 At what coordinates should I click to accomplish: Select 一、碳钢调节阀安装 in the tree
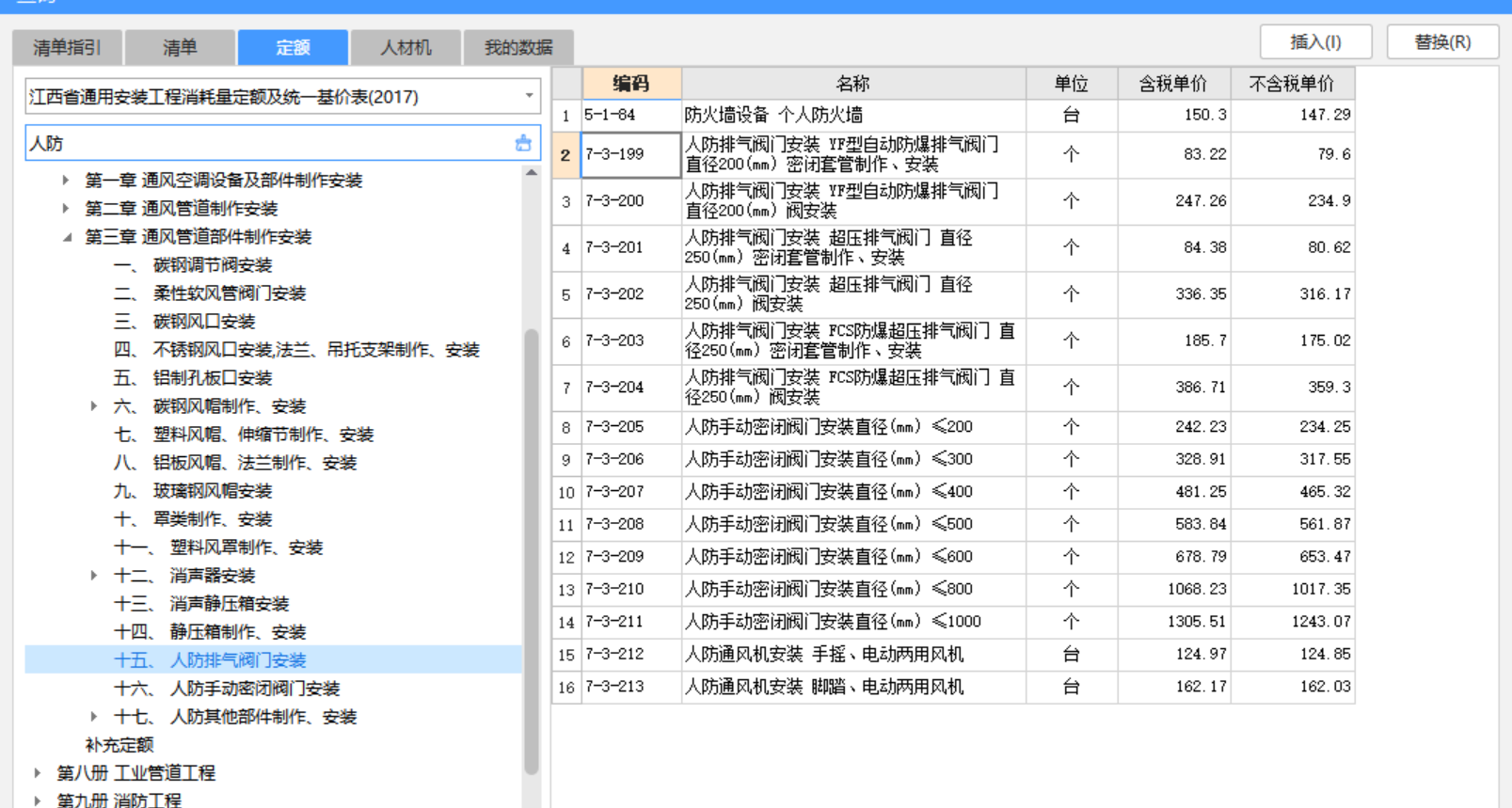(x=193, y=265)
